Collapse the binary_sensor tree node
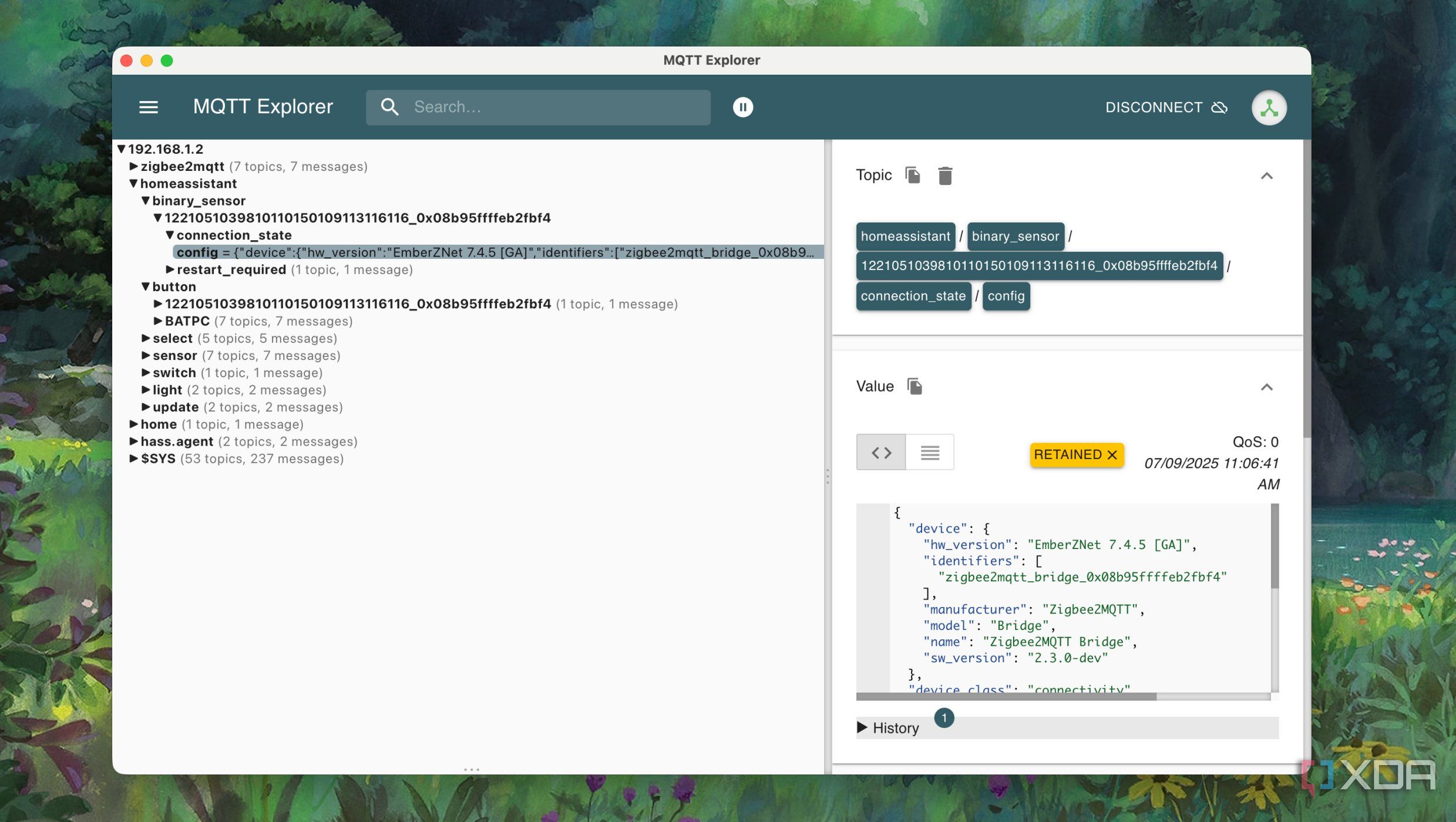Viewport: 1456px width, 822px height. (x=146, y=201)
